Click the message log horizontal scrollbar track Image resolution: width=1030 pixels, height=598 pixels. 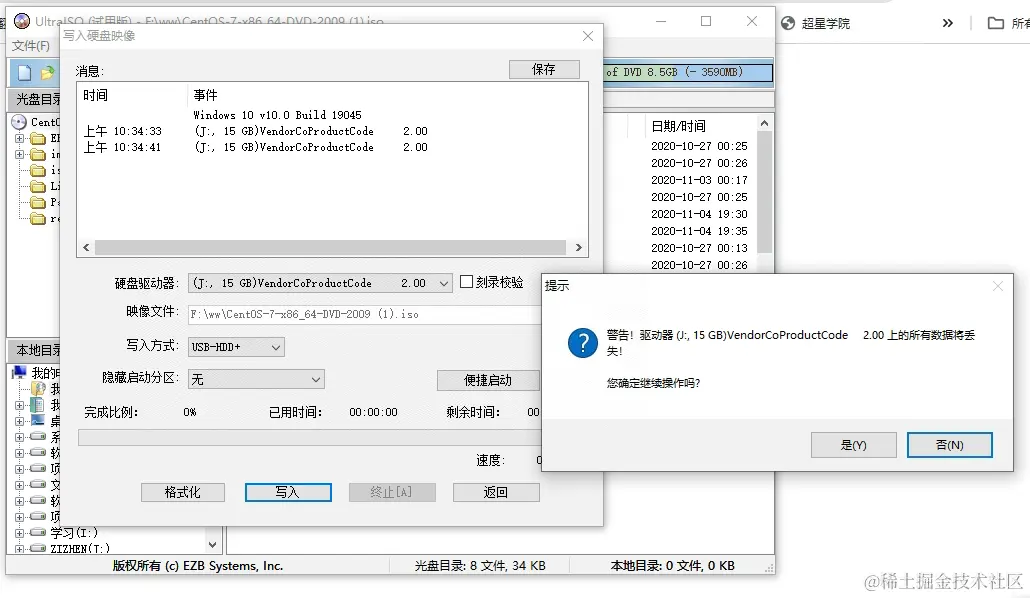coord(330,247)
